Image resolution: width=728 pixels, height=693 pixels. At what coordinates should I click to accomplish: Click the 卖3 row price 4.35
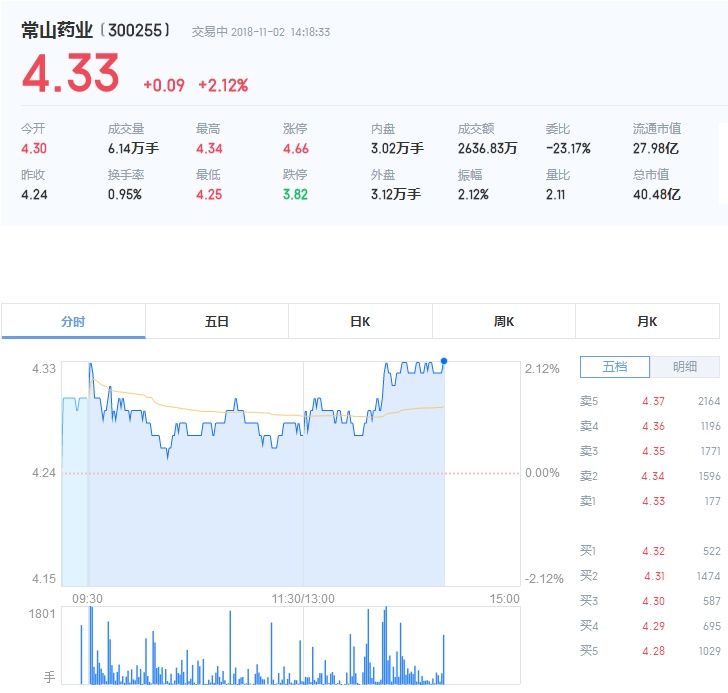653,451
